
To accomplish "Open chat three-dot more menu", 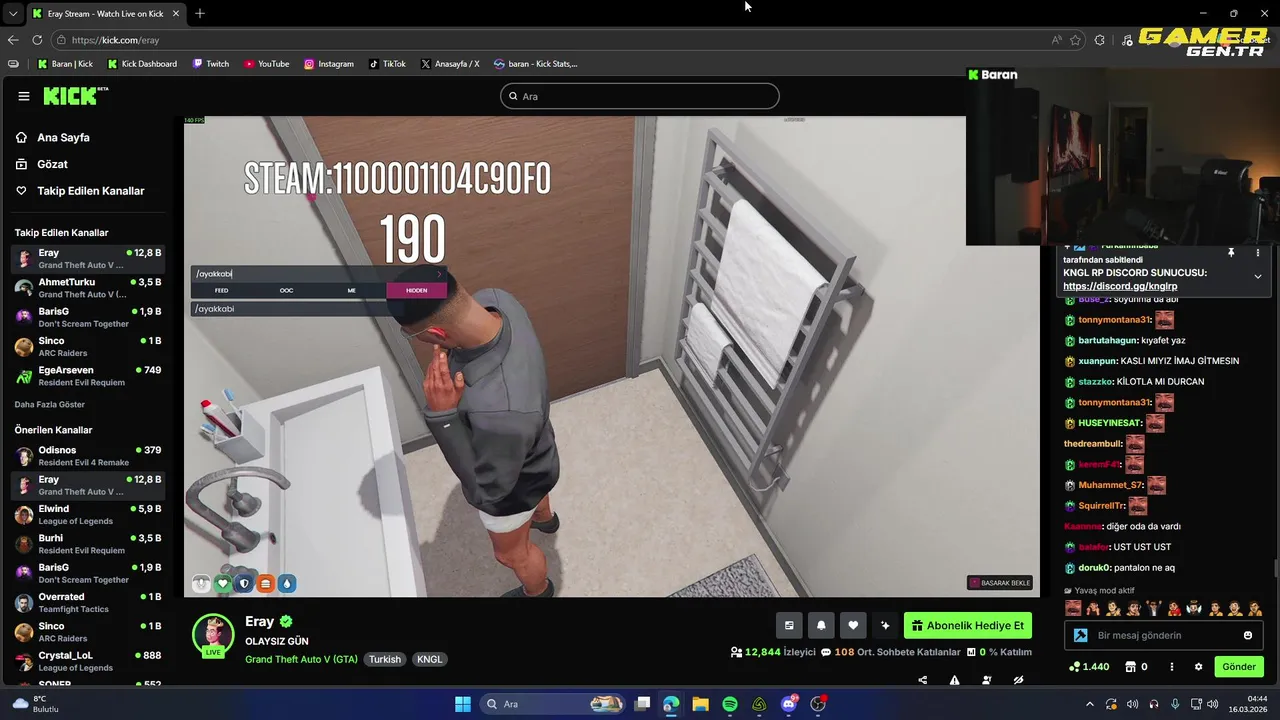I will tap(1173, 667).
